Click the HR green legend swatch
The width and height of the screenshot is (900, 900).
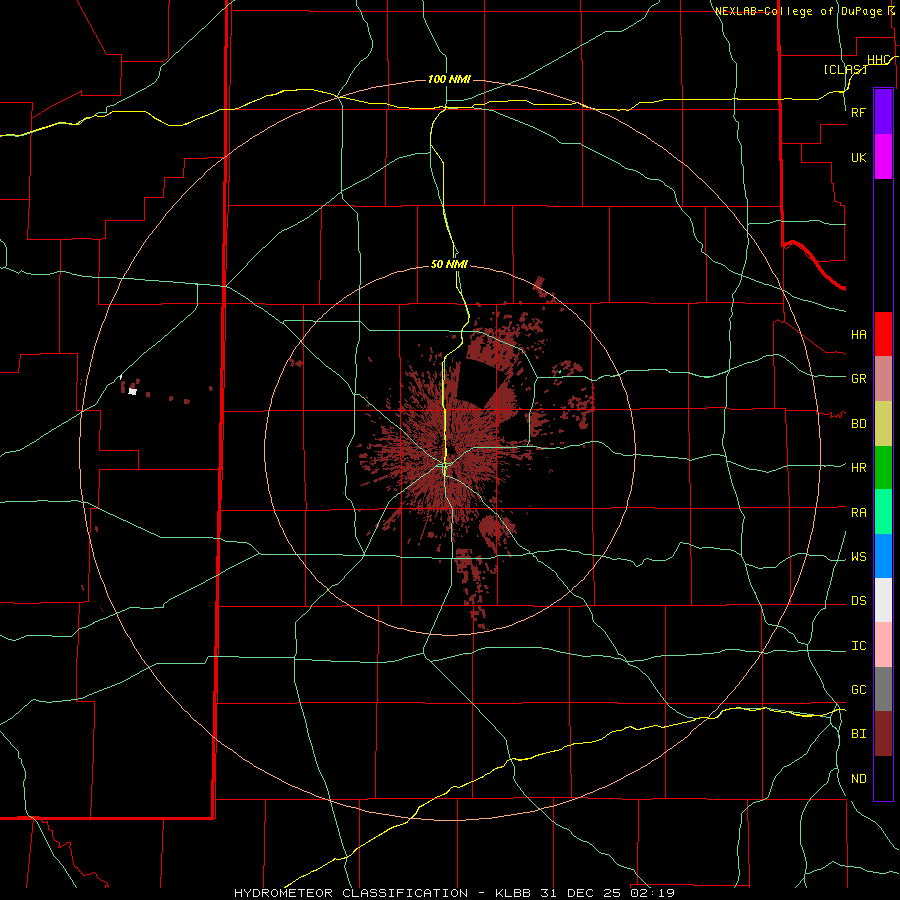[x=883, y=468]
